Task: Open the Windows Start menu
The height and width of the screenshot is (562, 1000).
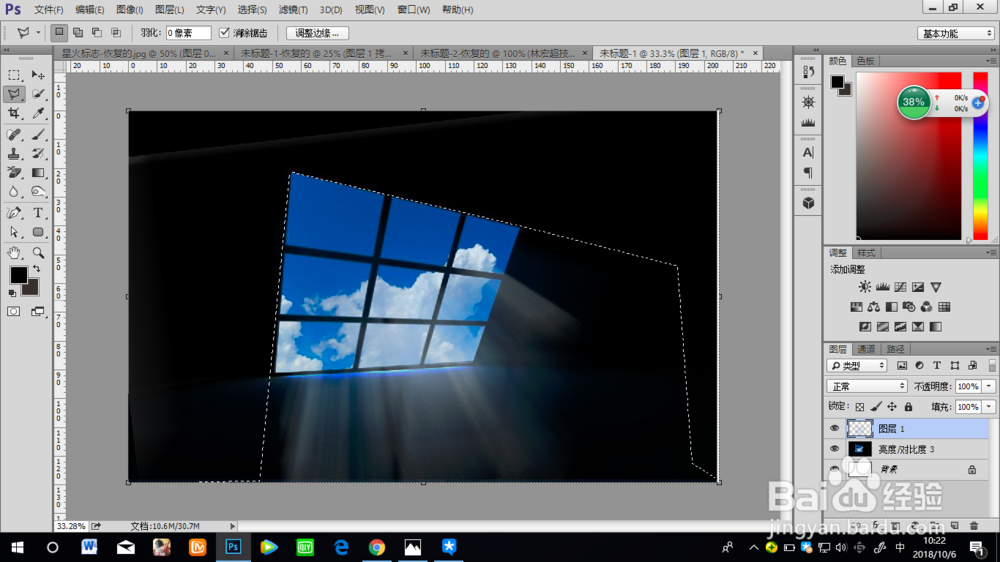Action: pyautogui.click(x=17, y=547)
